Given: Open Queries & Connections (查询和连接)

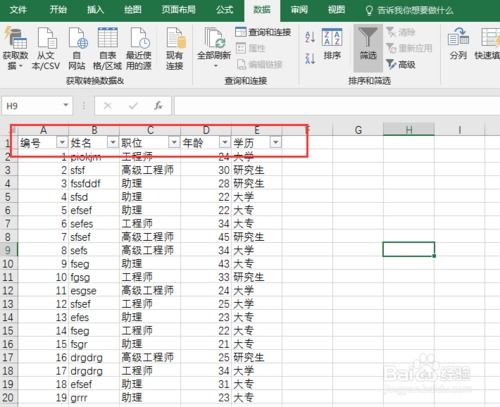Looking at the screenshot, I should click(x=263, y=32).
